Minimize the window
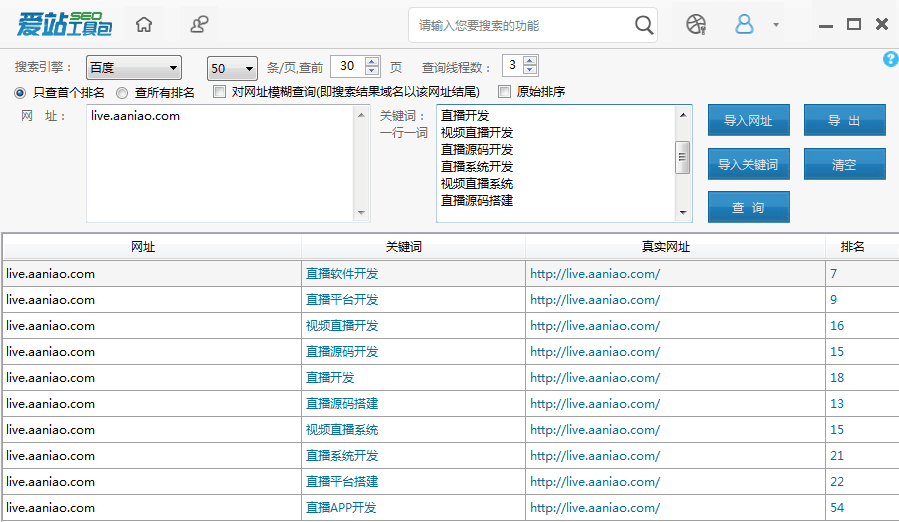Screen dimensions: 899x522 (x=826, y=25)
